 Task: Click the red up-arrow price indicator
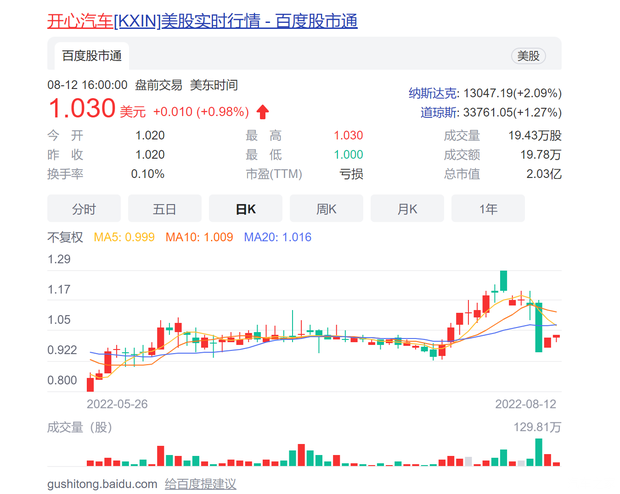(x=263, y=112)
